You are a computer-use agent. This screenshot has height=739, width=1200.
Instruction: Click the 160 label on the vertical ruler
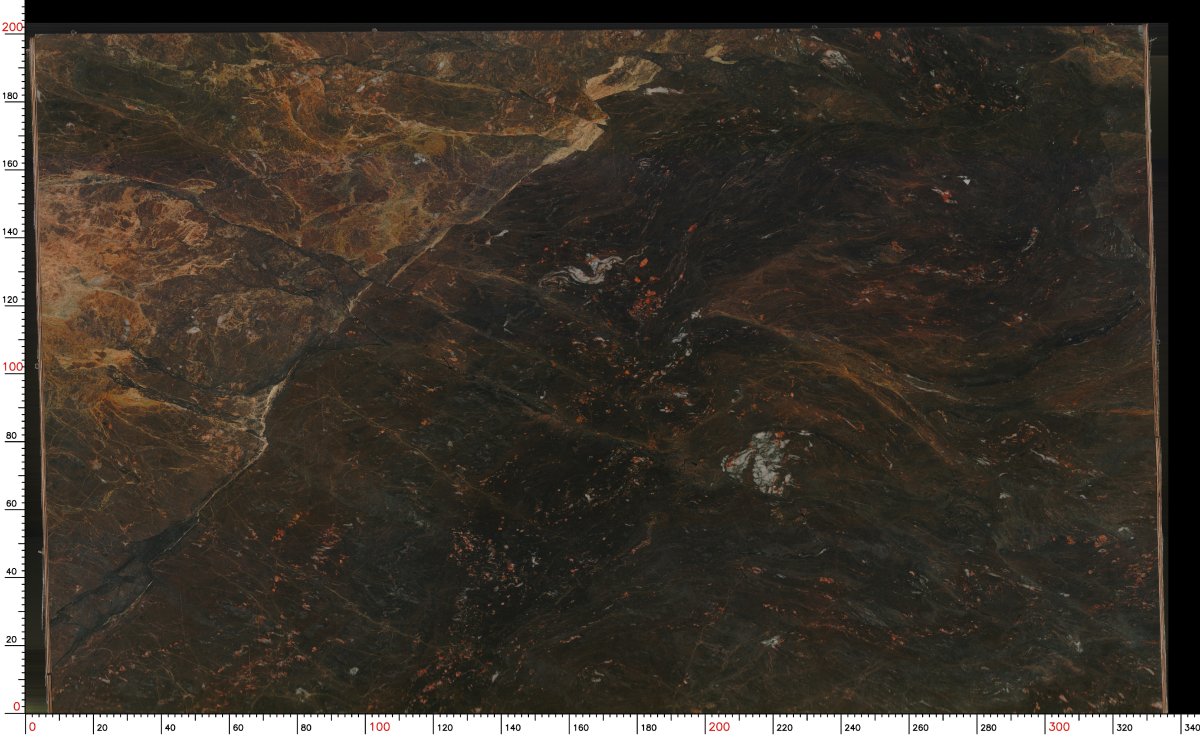(x=12, y=164)
